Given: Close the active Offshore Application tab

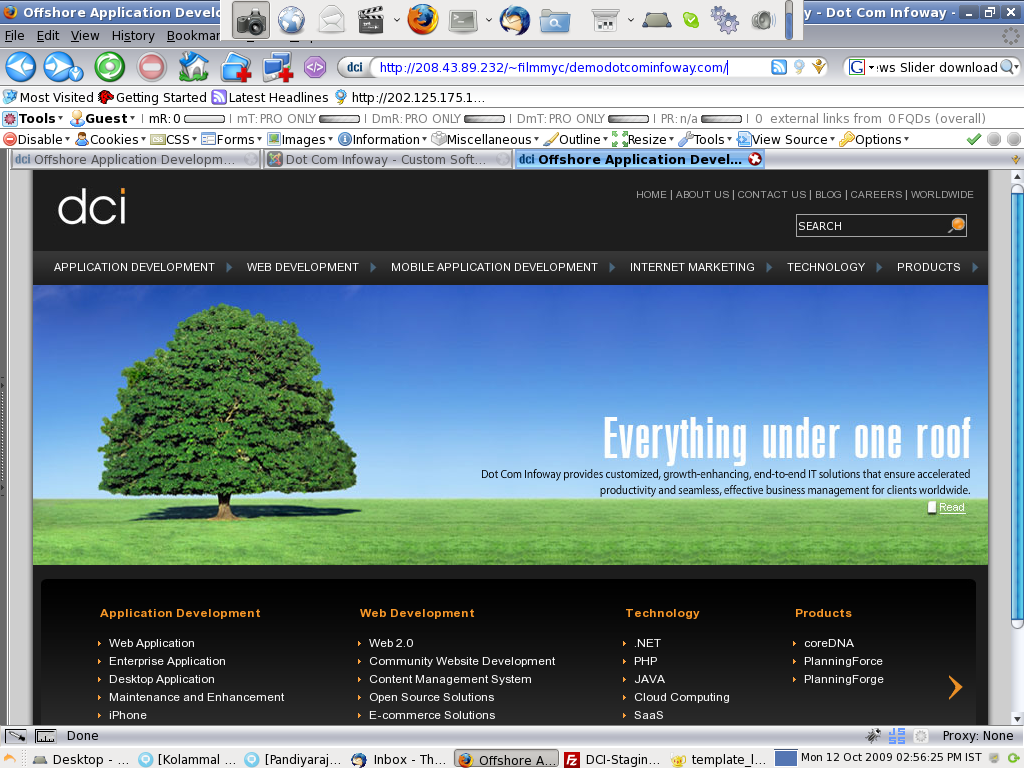Looking at the screenshot, I should [x=755, y=159].
